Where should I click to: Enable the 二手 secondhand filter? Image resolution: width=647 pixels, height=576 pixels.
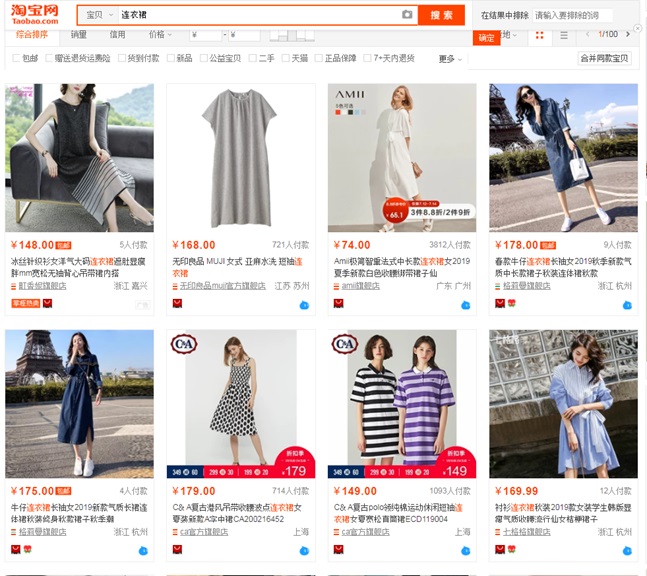coord(253,58)
